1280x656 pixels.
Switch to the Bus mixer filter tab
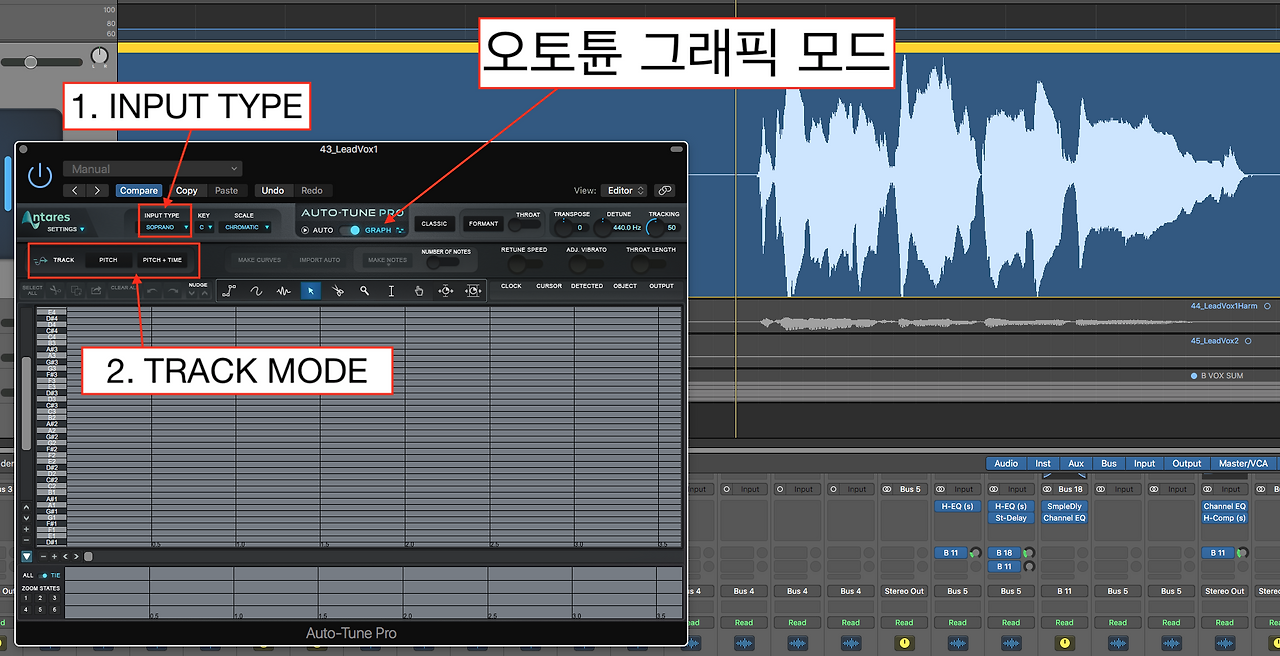pyautogui.click(x=1109, y=463)
